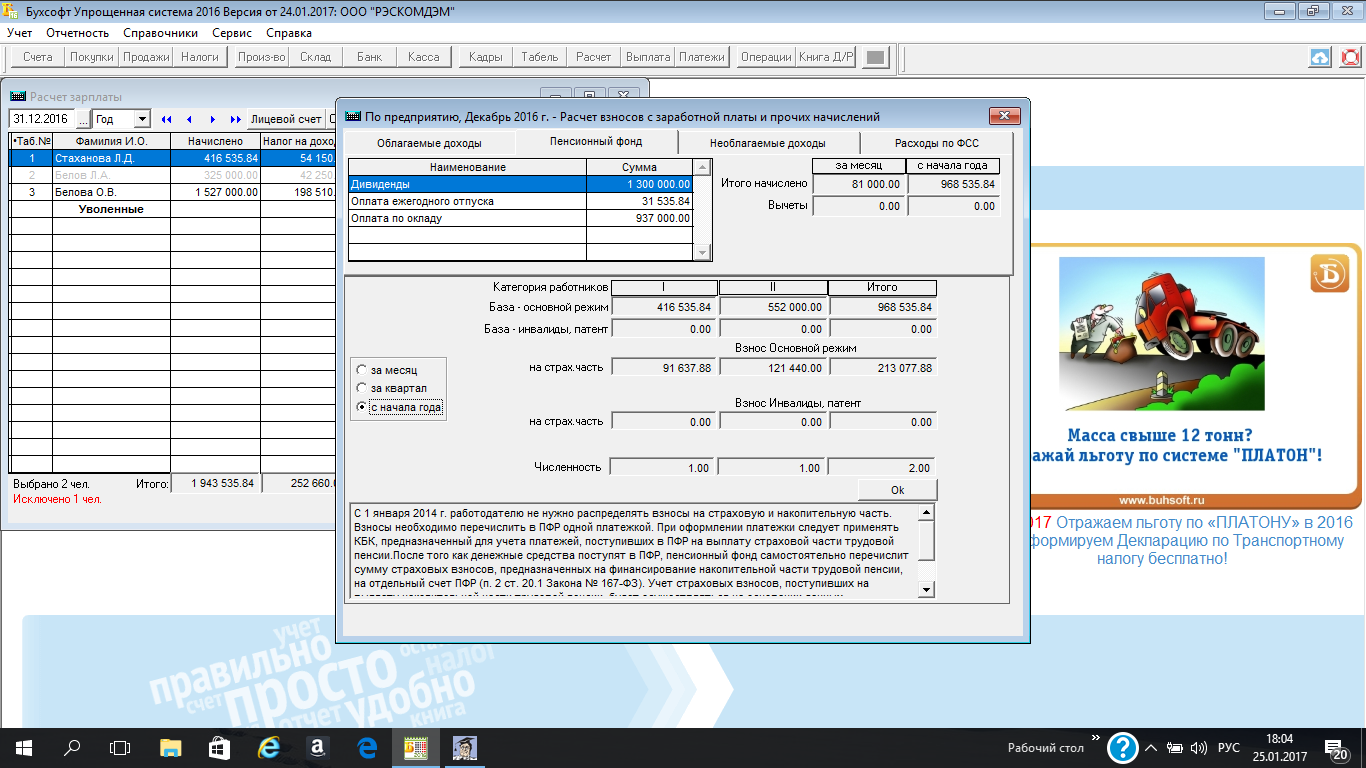
Task: Click the orange Buhsoft logo on banner
Action: click(x=1329, y=274)
